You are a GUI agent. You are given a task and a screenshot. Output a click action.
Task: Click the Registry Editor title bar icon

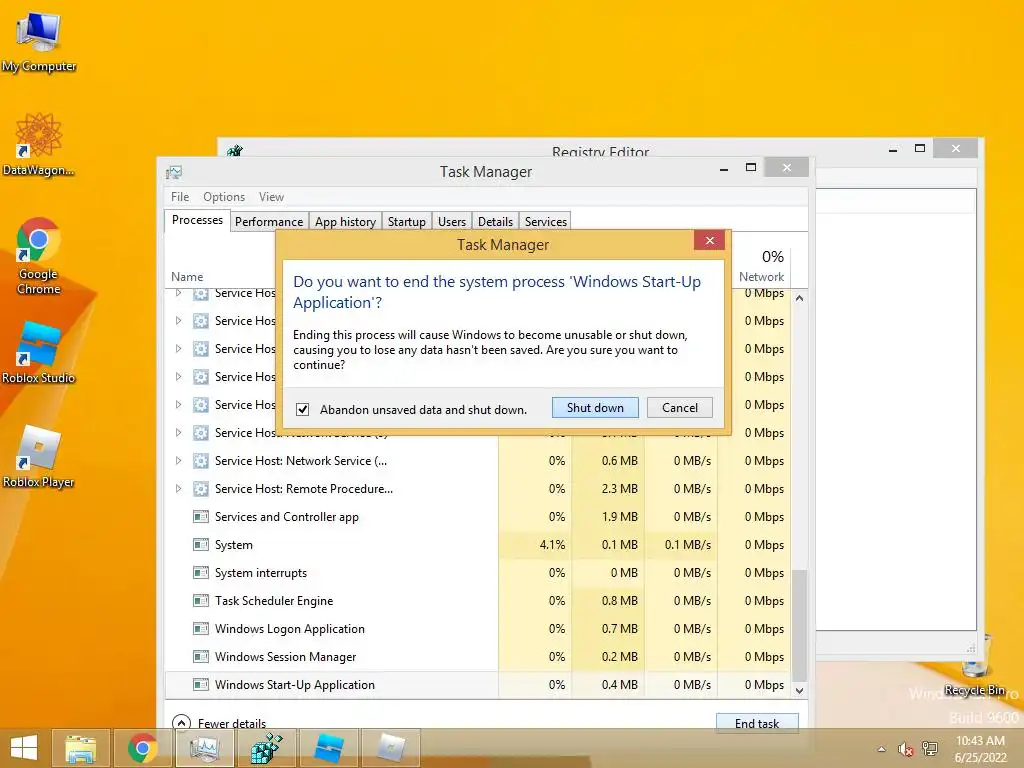coord(235,151)
